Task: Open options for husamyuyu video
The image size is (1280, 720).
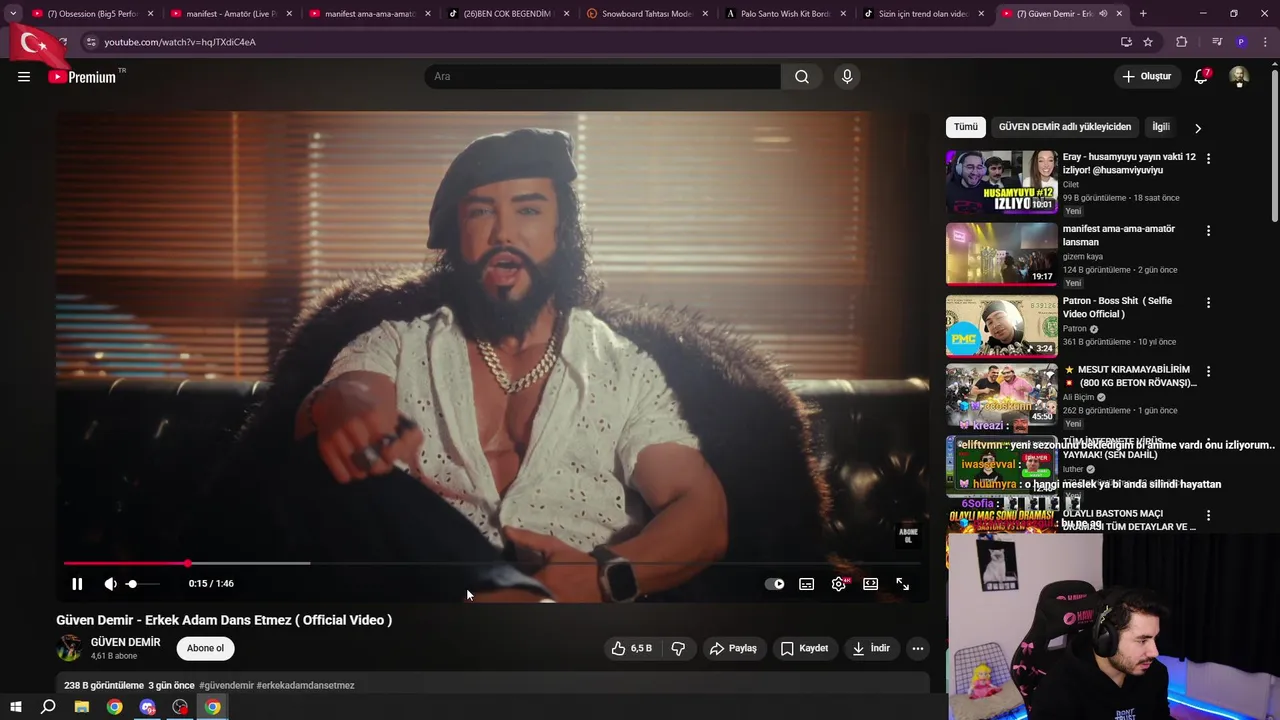Action: pyautogui.click(x=1208, y=159)
